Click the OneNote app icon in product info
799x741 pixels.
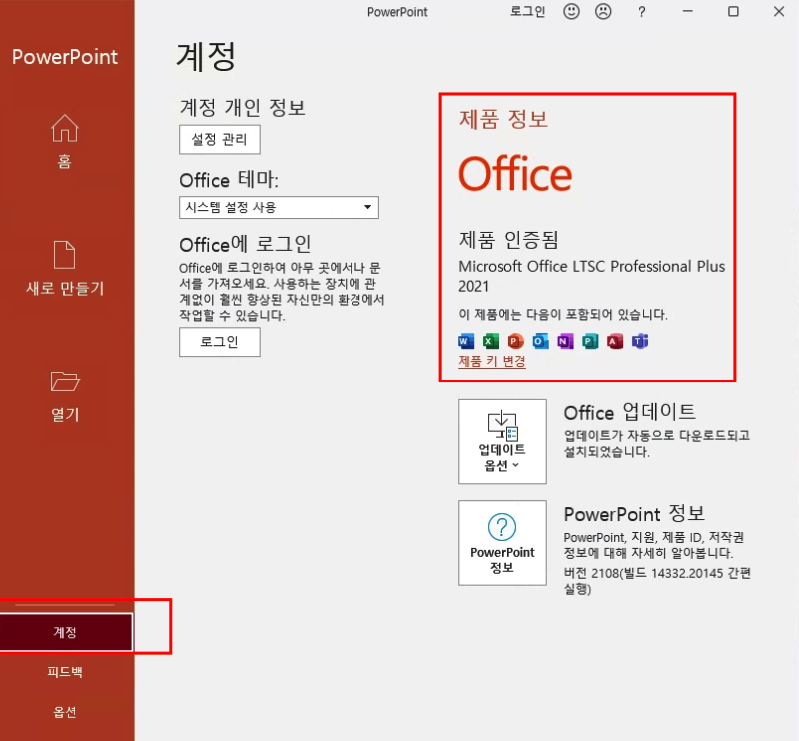point(565,341)
